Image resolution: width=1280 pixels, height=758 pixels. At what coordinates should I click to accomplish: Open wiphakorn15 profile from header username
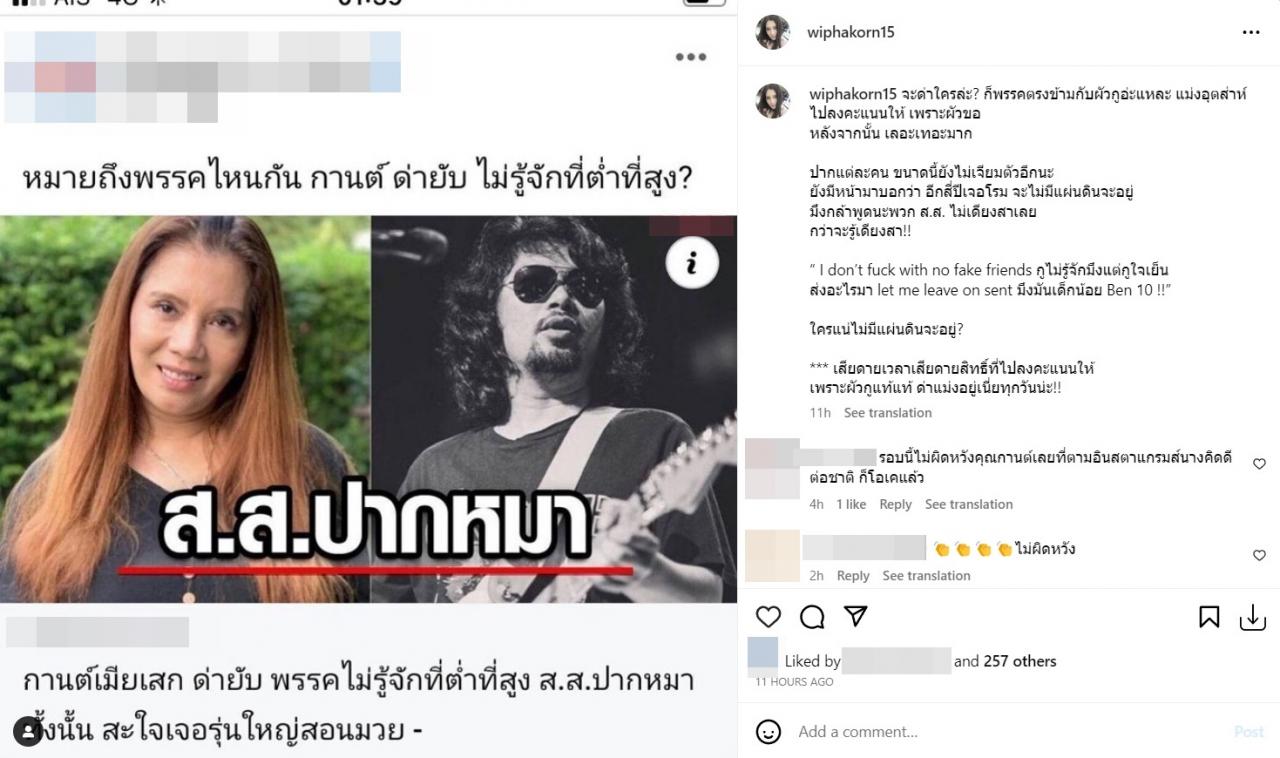click(x=851, y=32)
